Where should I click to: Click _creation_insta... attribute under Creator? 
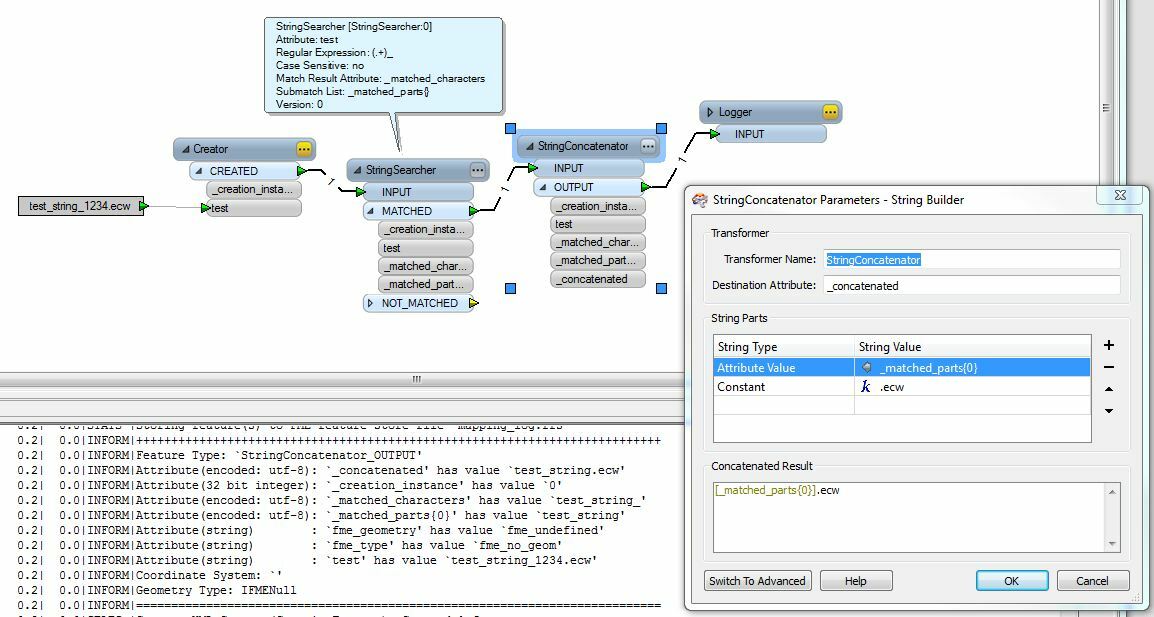(x=253, y=189)
